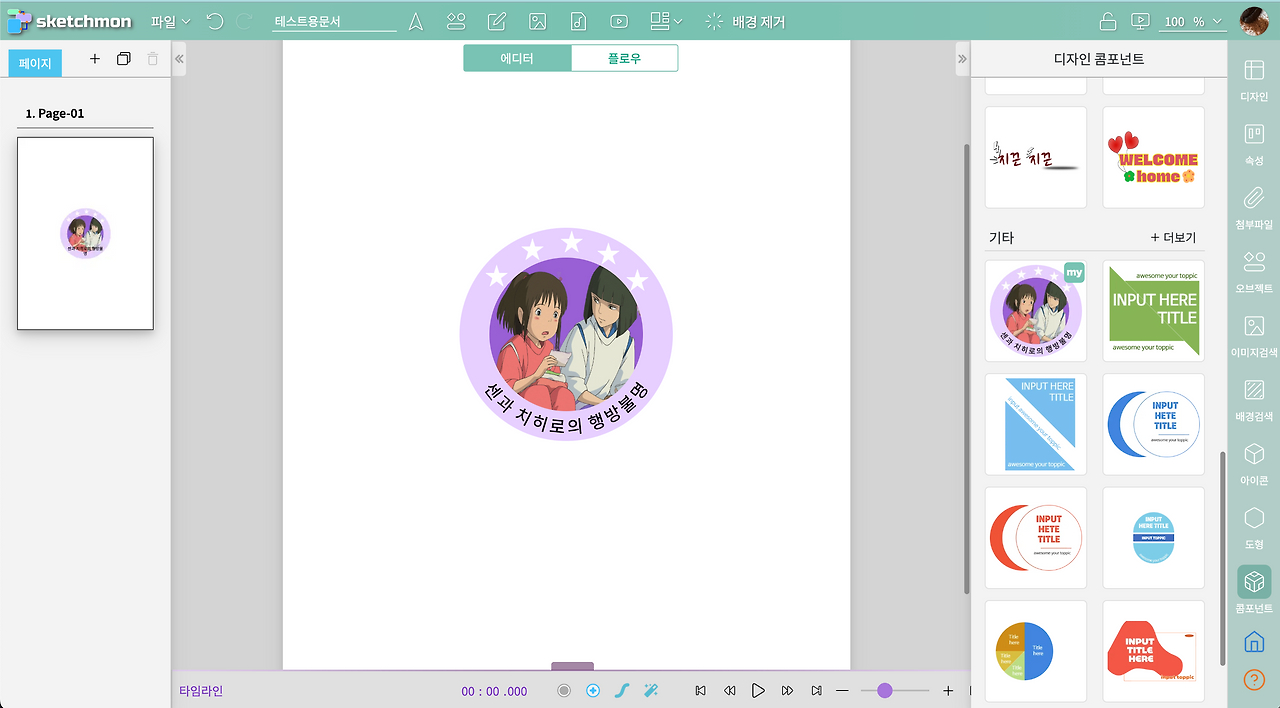The height and width of the screenshot is (708, 1280).
Task: Pick the blue diagonal title component
Action: point(1036,424)
